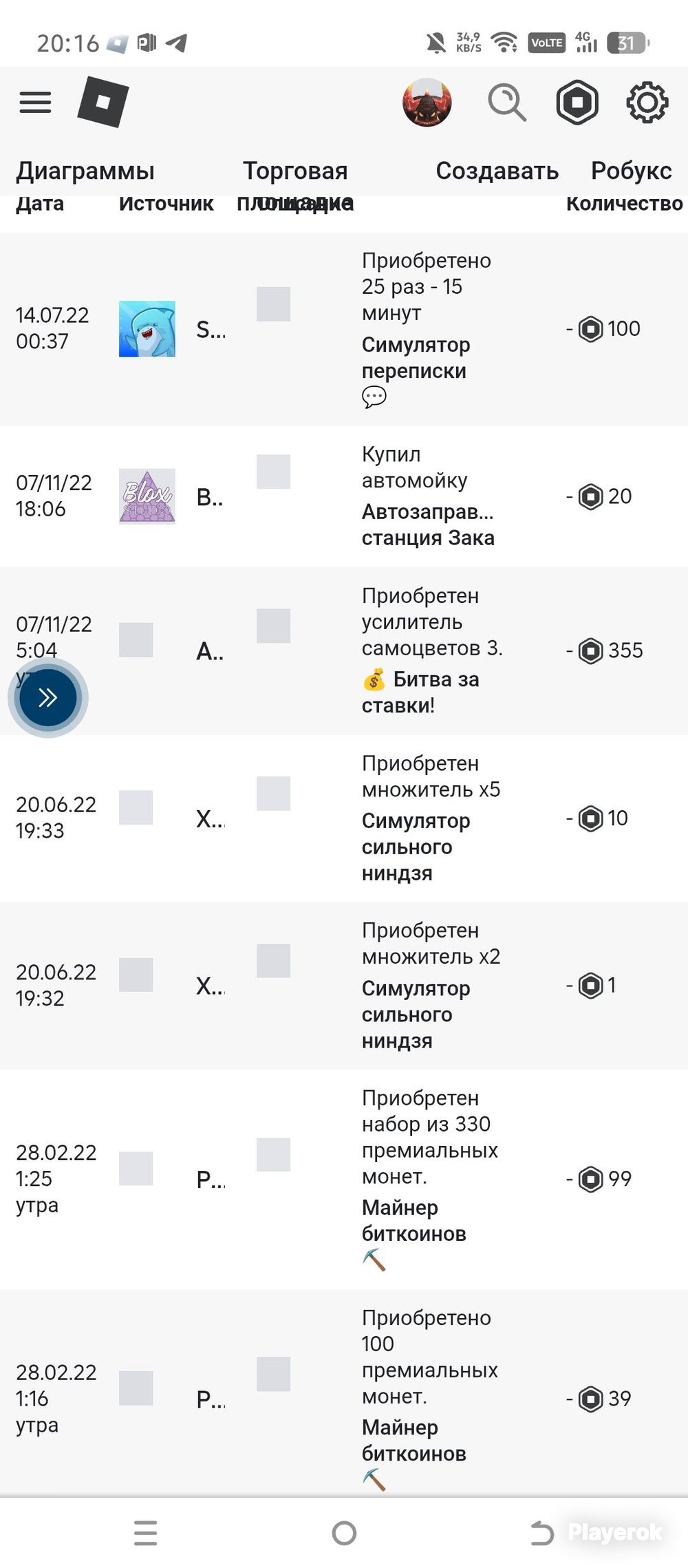Screen dimensions: 688x1568
Task: Tap the Android recent apps button
Action: pyautogui.click(x=146, y=1533)
